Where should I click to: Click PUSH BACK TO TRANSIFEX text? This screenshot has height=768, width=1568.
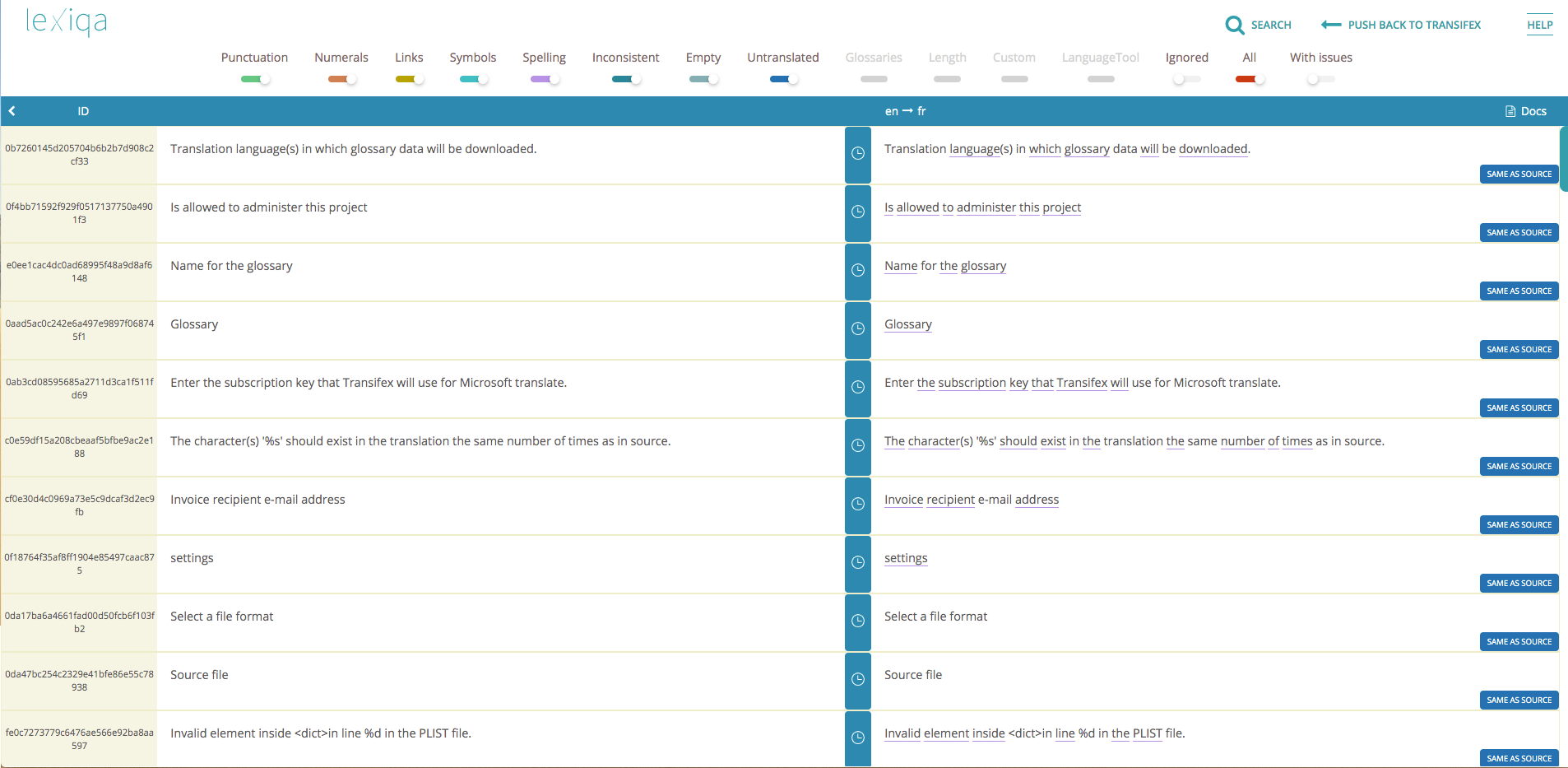[1414, 25]
